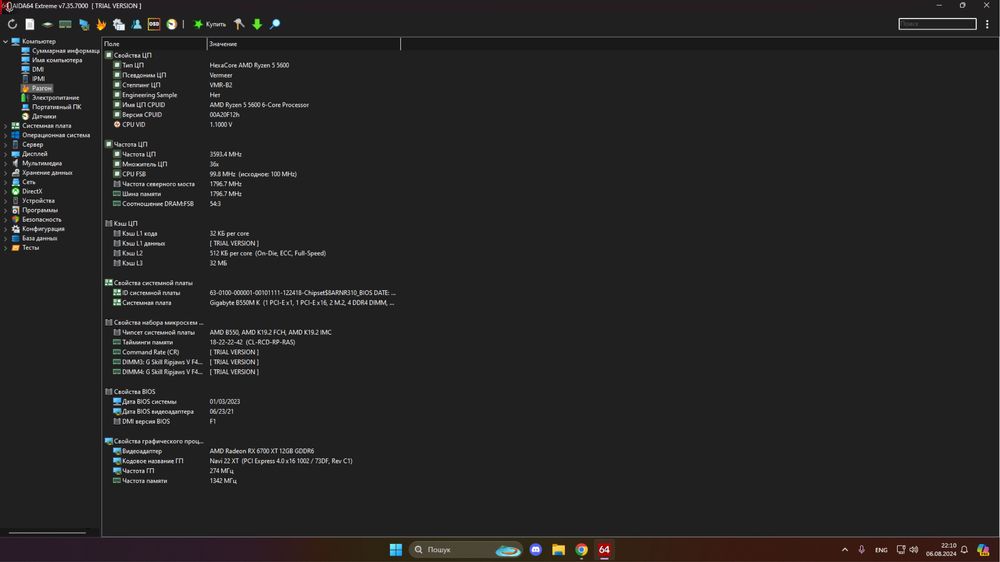Select Имя компьютера in the tree
This screenshot has height=562, width=1000.
coord(57,60)
